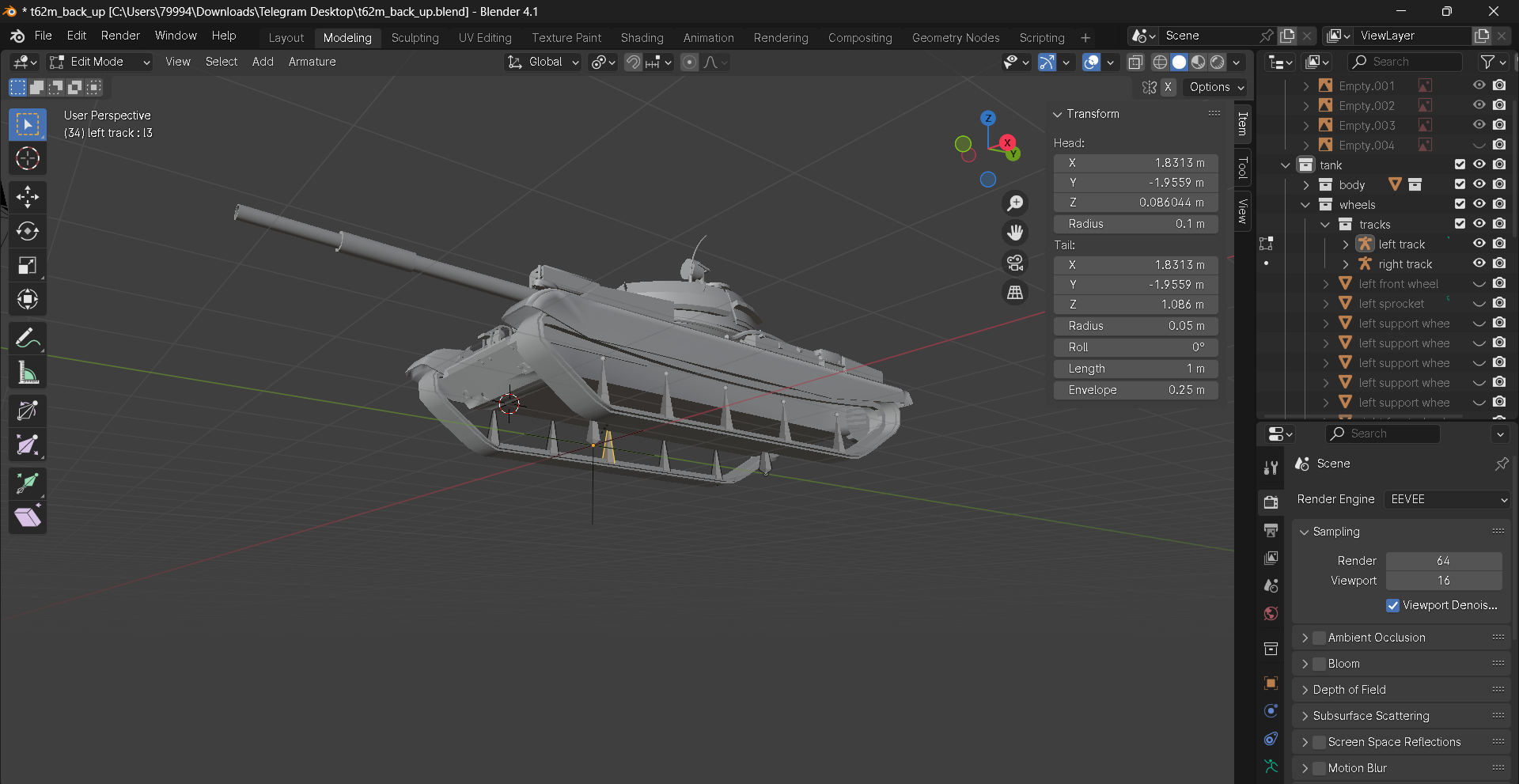Switch to the Sculpting workspace tab
1519x784 pixels.
[415, 38]
